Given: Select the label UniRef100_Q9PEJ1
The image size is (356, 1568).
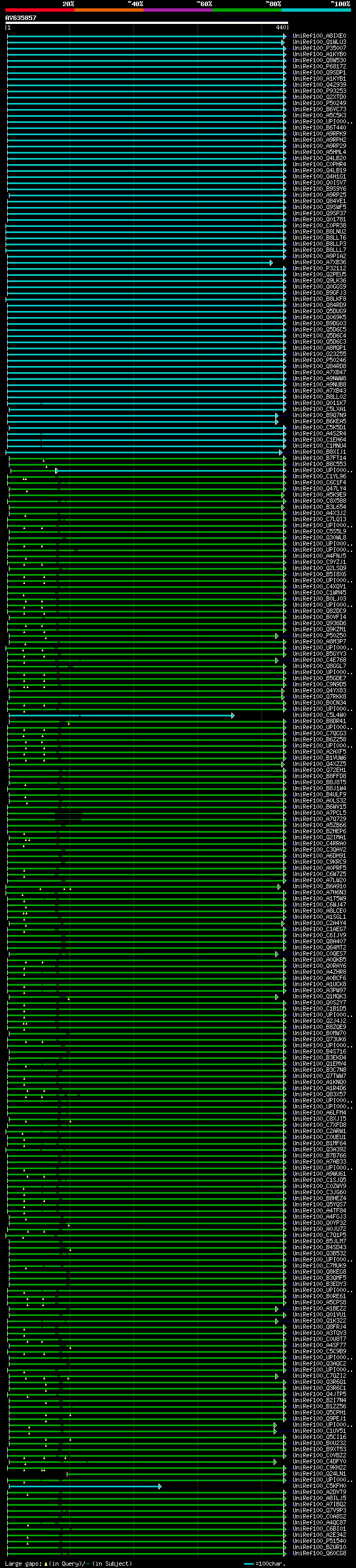Looking at the screenshot, I should point(319,1419).
